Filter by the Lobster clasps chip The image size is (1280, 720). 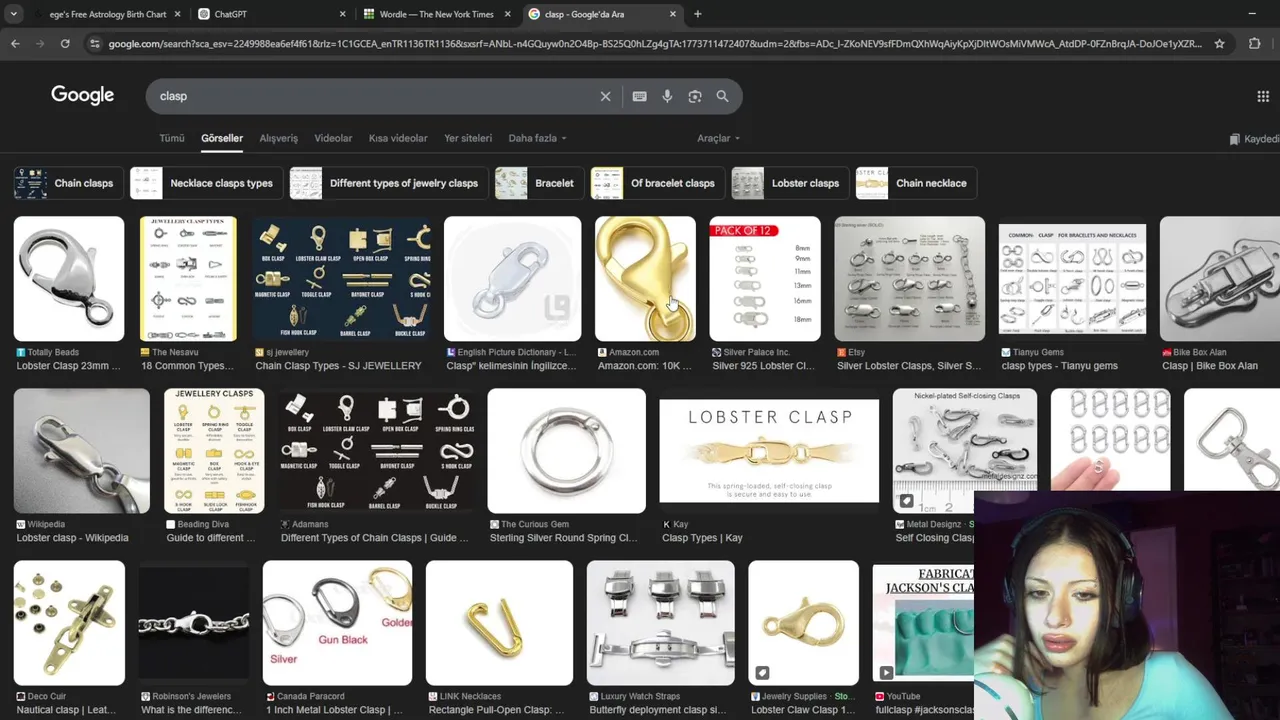pos(790,183)
